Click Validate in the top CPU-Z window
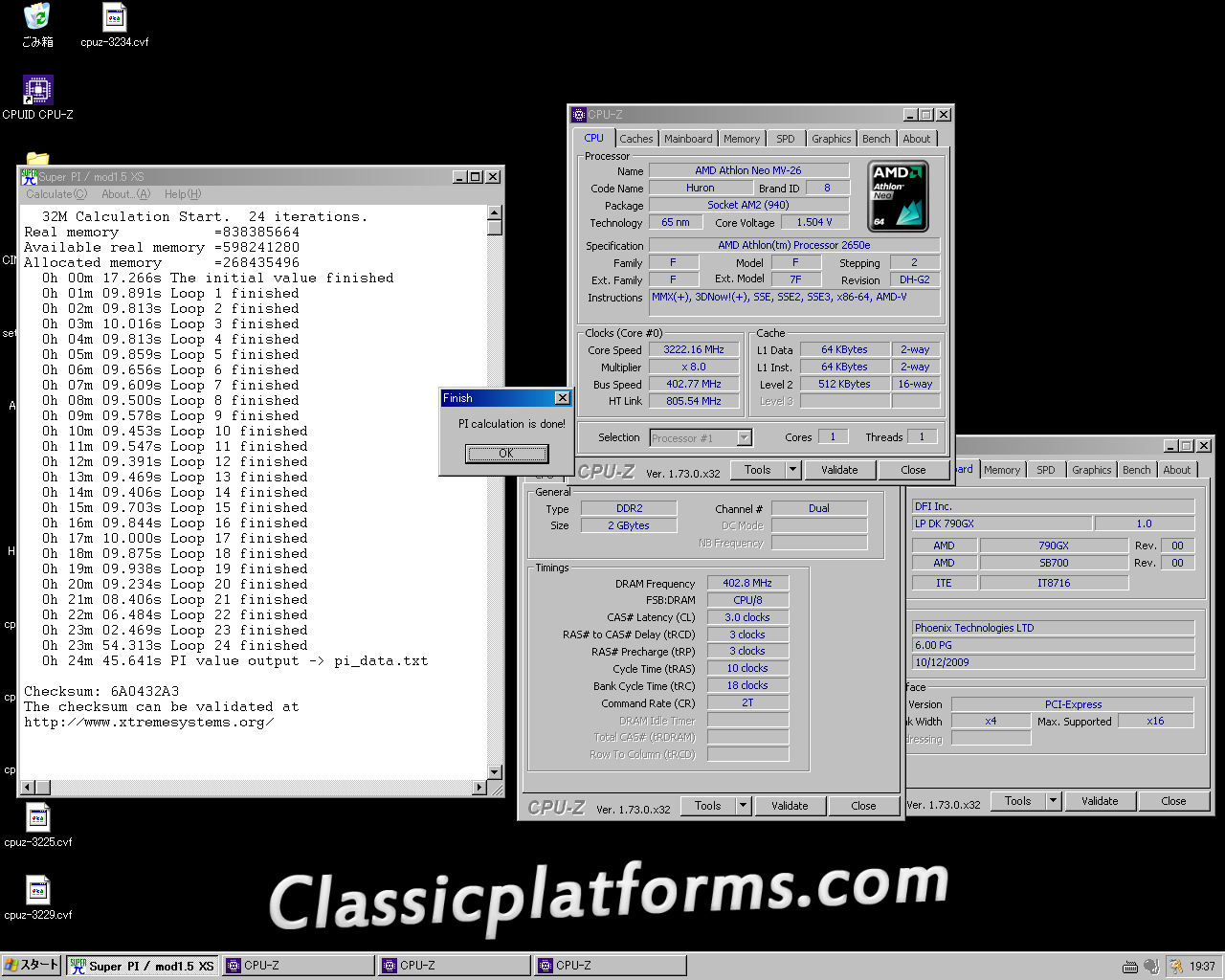The image size is (1225, 980). tap(839, 470)
